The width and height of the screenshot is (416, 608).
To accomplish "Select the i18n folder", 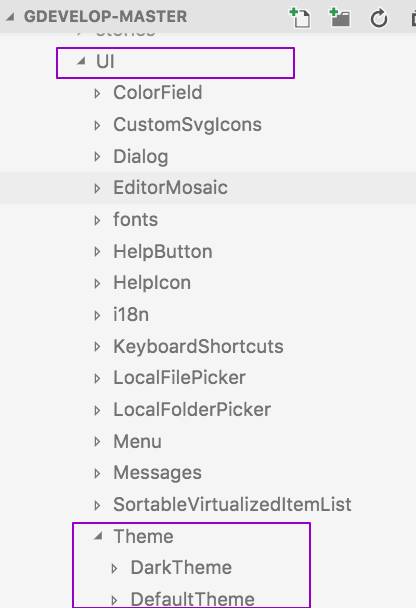I will (131, 314).
